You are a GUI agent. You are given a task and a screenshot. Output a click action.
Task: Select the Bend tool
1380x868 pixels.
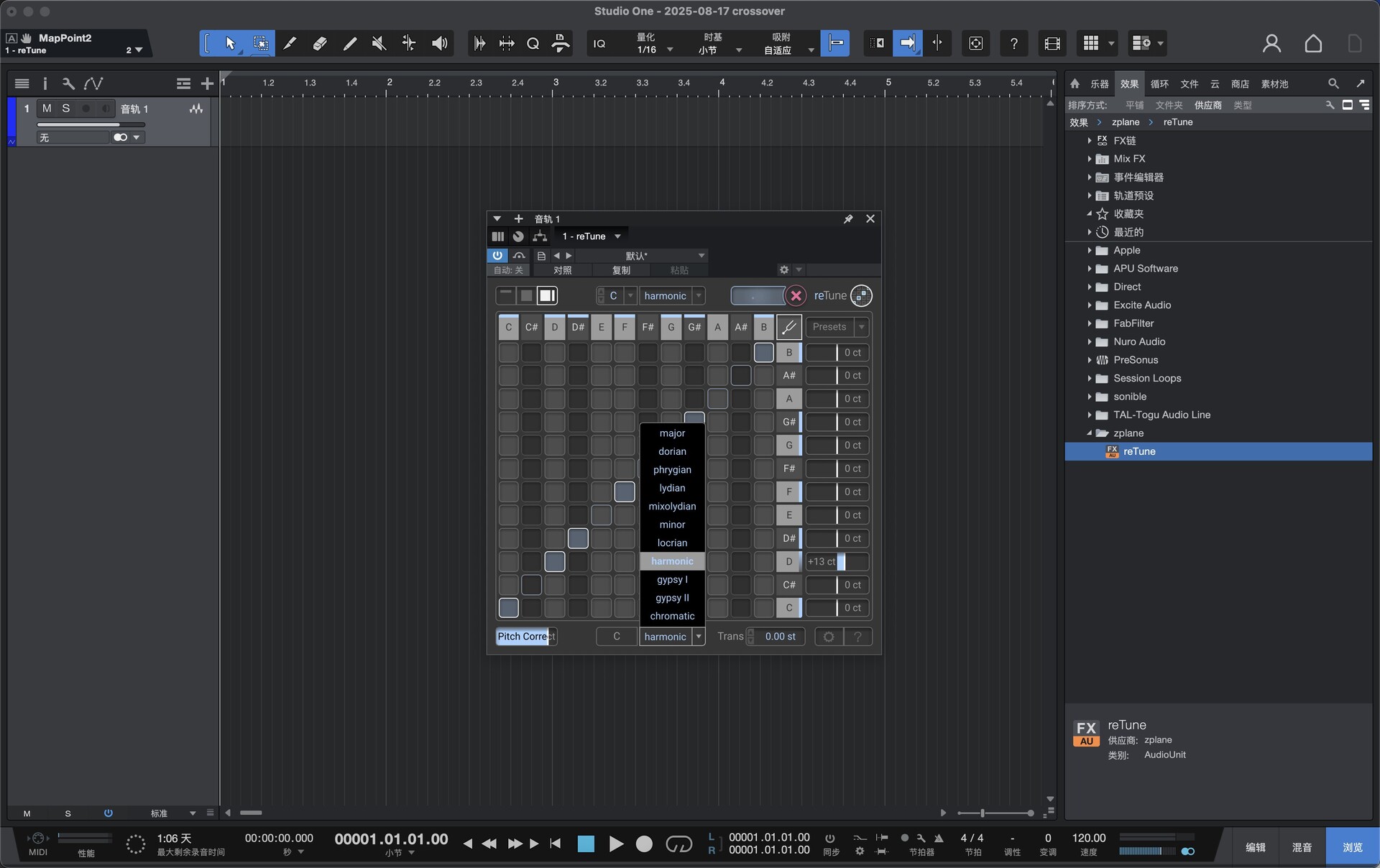tap(409, 44)
